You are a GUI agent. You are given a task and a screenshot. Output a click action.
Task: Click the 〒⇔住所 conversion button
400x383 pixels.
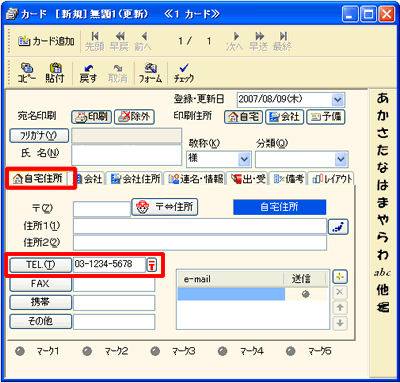point(165,207)
